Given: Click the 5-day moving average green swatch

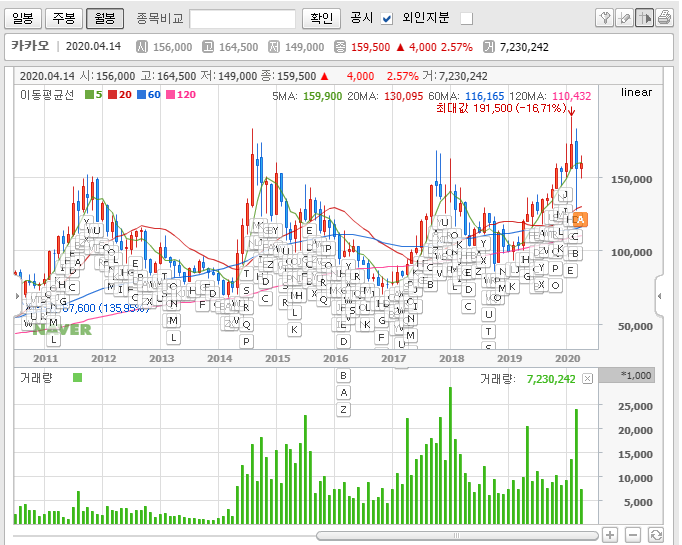Looking at the screenshot, I should (x=89, y=94).
